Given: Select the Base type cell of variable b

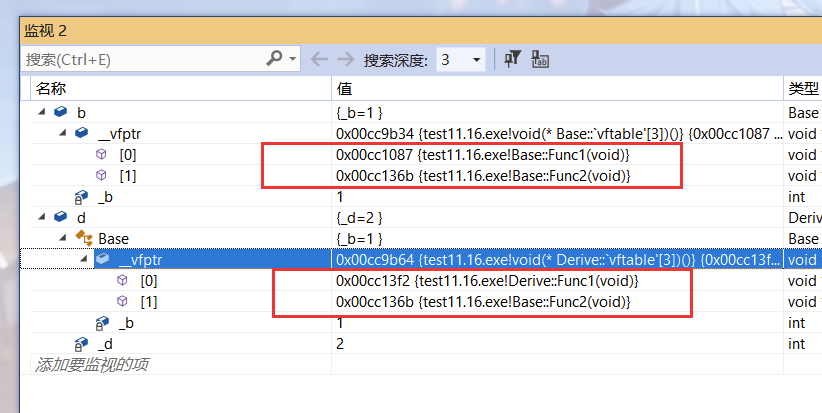Looking at the screenshot, I should pos(803,113).
